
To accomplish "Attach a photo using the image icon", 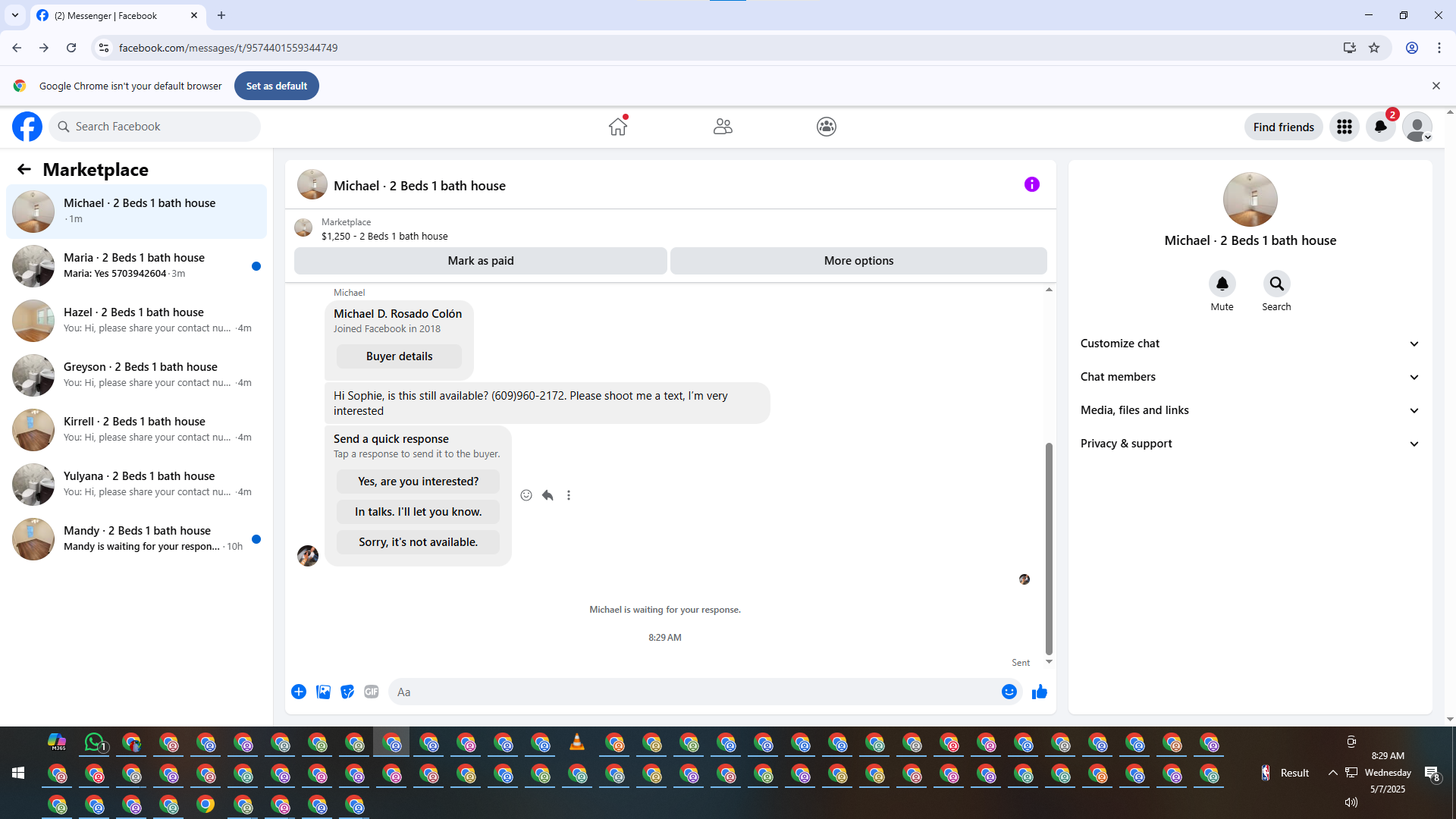I will pyautogui.click(x=323, y=692).
